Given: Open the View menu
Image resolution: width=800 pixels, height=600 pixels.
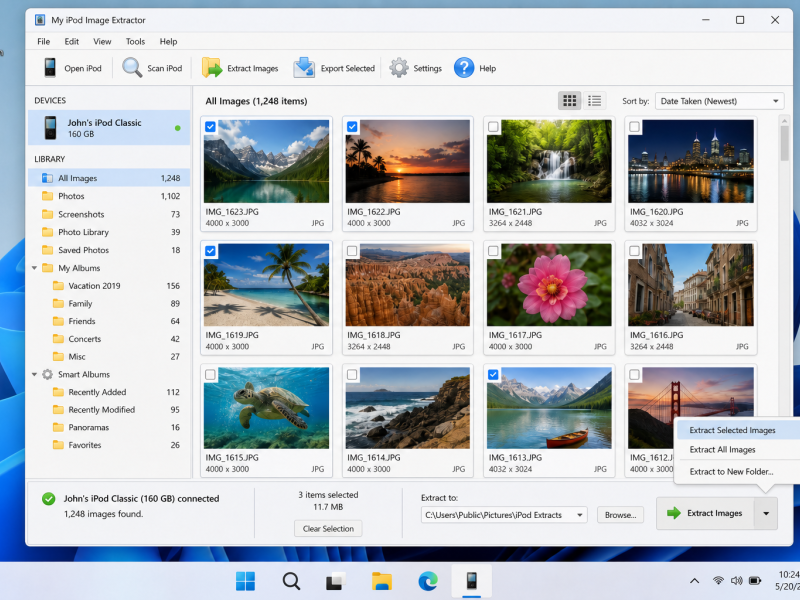Looking at the screenshot, I should point(102,41).
